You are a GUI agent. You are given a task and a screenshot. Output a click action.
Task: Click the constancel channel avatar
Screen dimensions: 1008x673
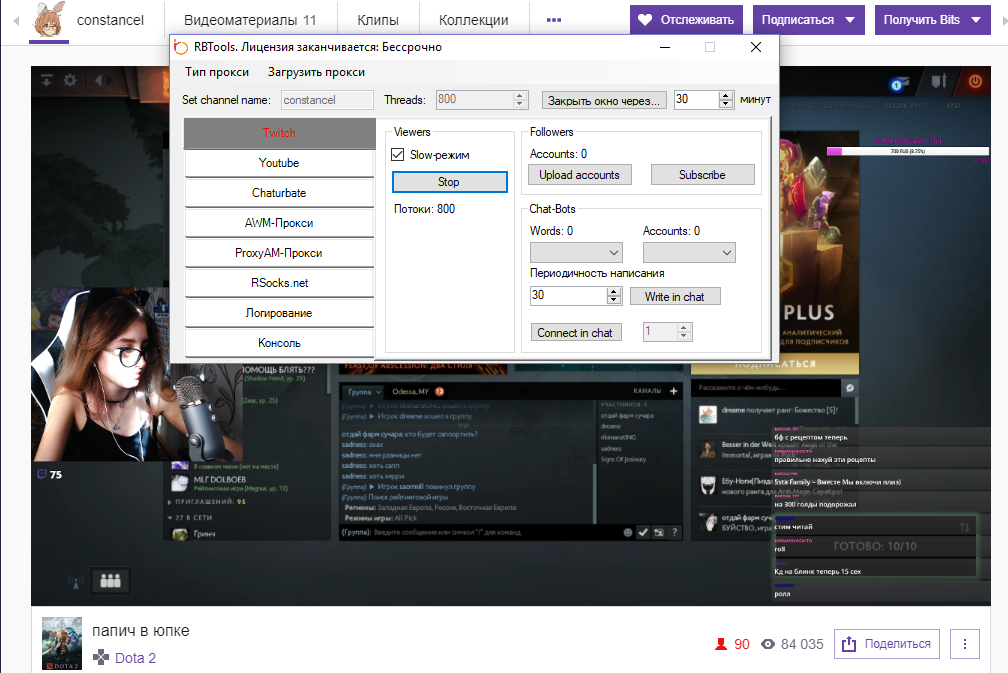point(50,20)
